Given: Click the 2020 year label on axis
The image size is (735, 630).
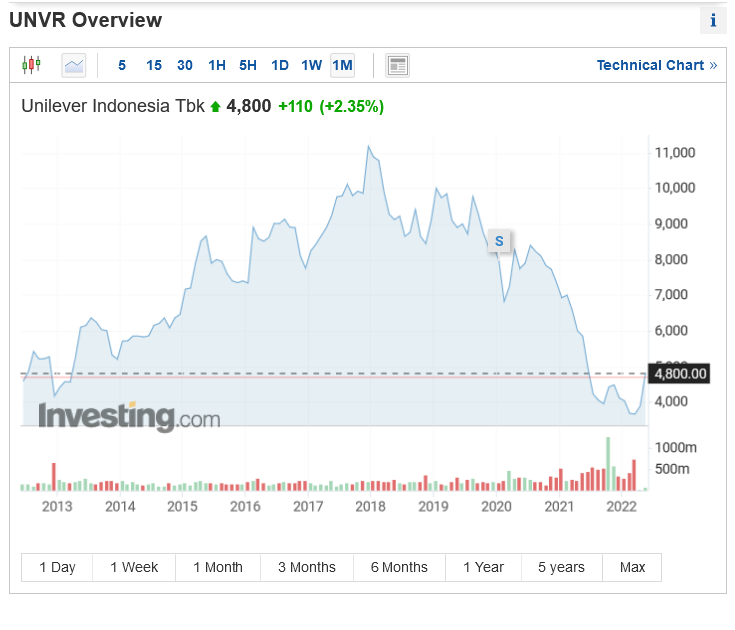Looking at the screenshot, I should 496,506.
